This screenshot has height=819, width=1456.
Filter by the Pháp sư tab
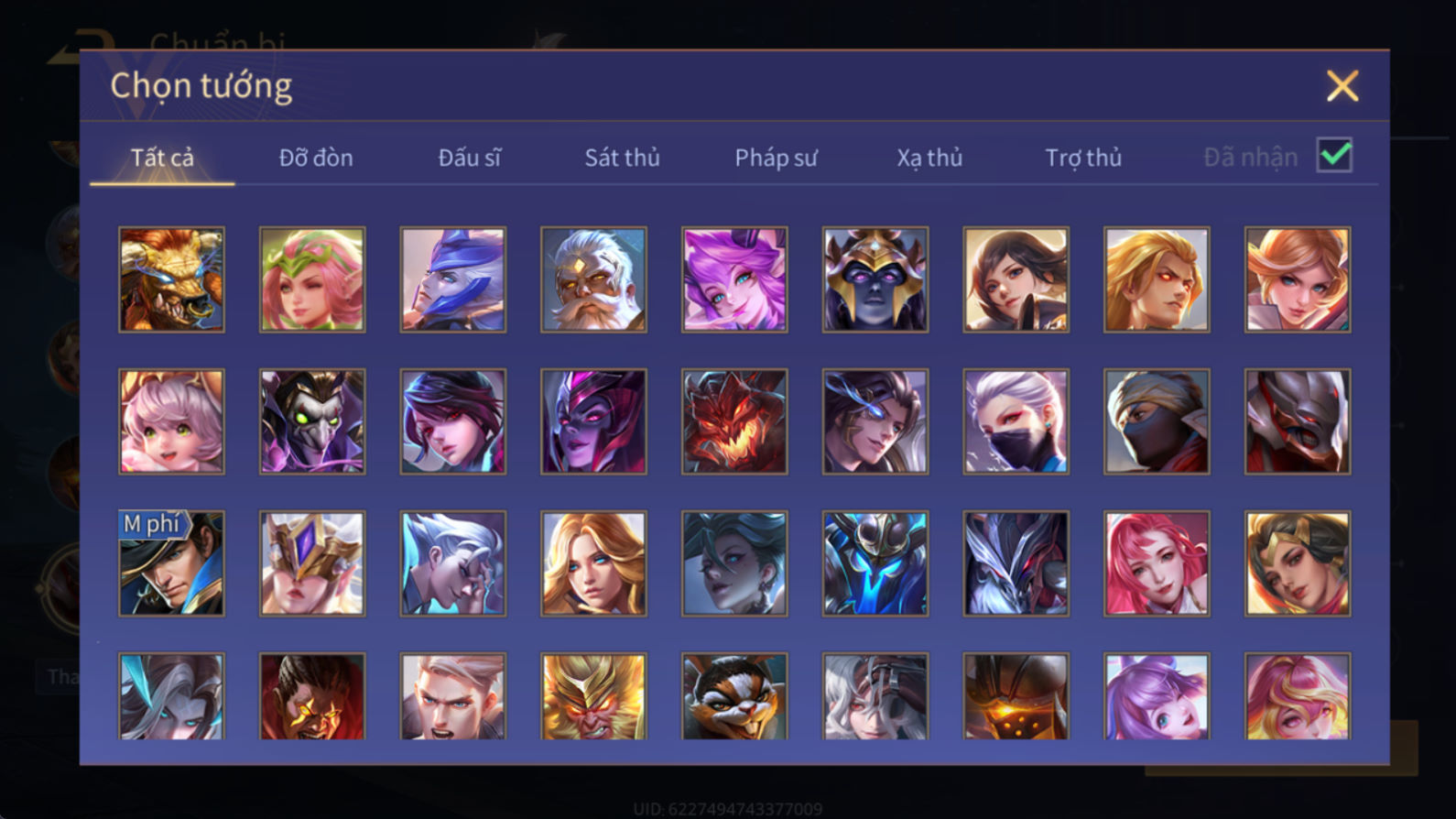777,158
